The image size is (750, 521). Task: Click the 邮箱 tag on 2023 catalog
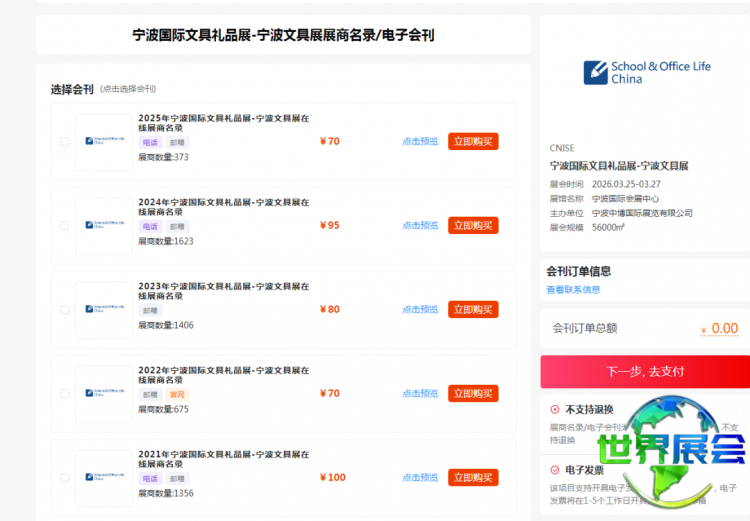point(149,310)
